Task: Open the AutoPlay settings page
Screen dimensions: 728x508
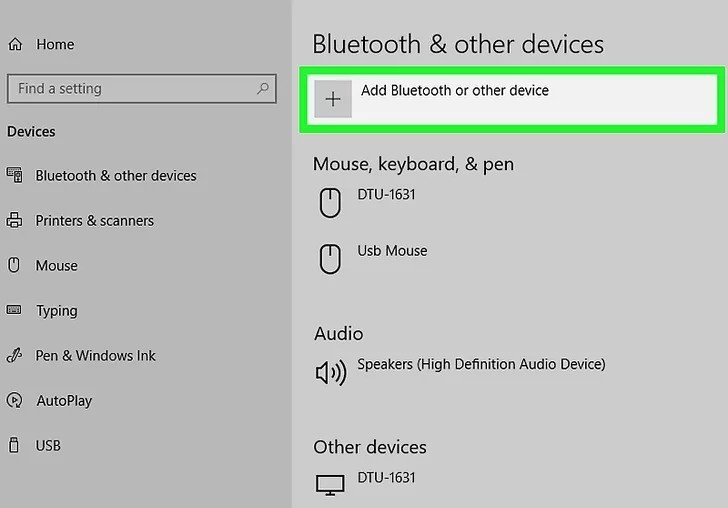Action: pos(64,401)
